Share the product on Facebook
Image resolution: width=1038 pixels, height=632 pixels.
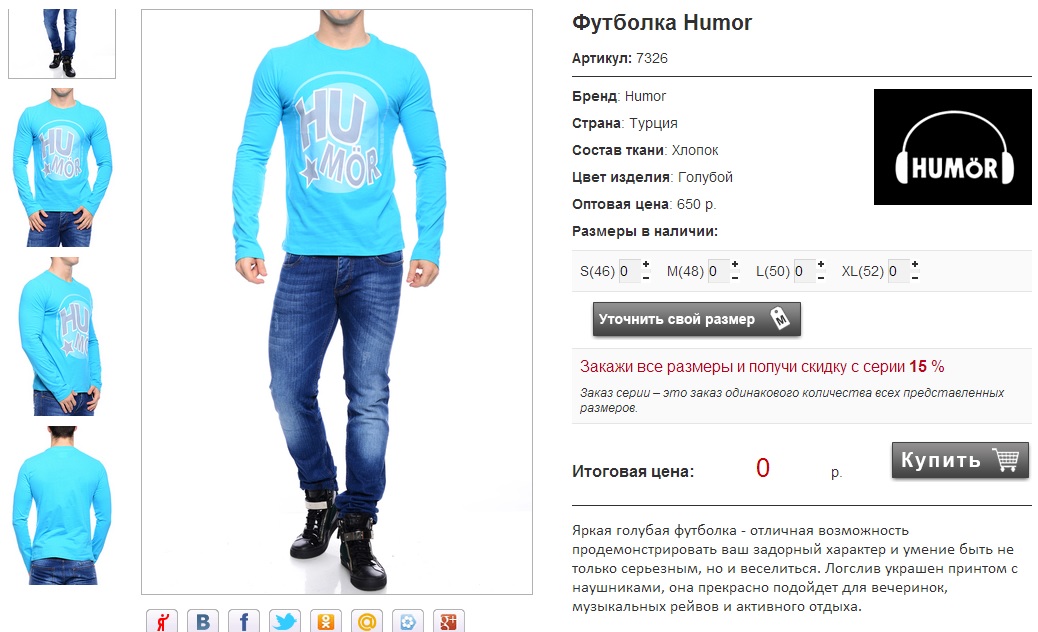(x=244, y=621)
